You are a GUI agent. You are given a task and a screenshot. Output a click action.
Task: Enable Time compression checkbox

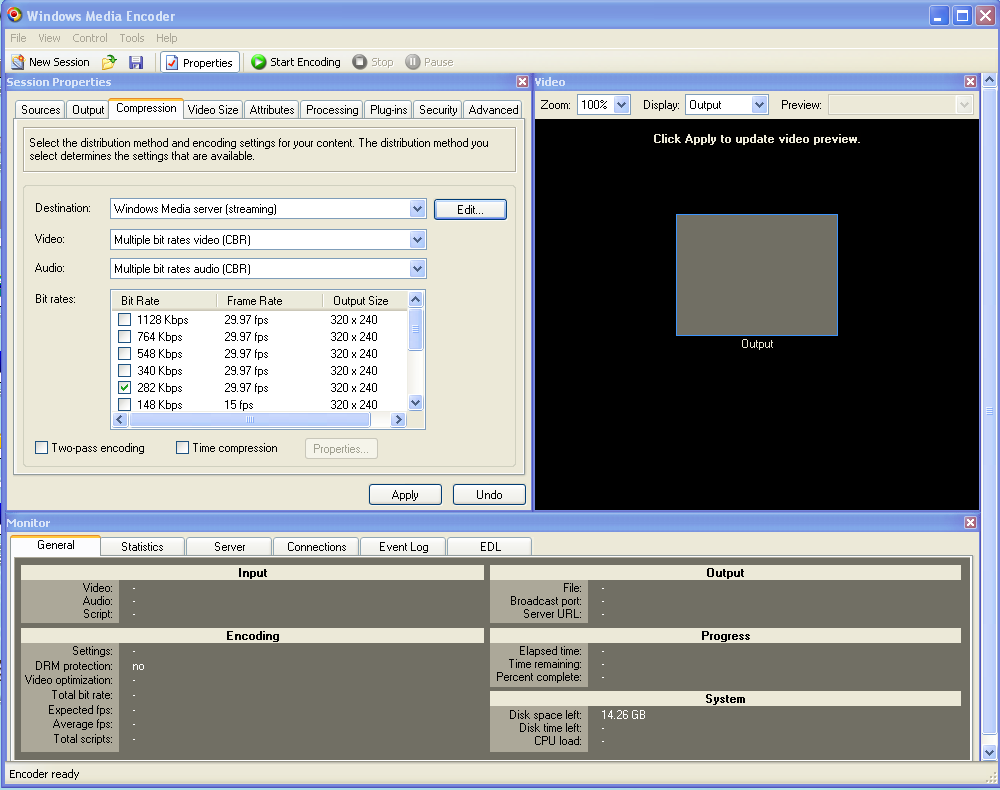(182, 448)
